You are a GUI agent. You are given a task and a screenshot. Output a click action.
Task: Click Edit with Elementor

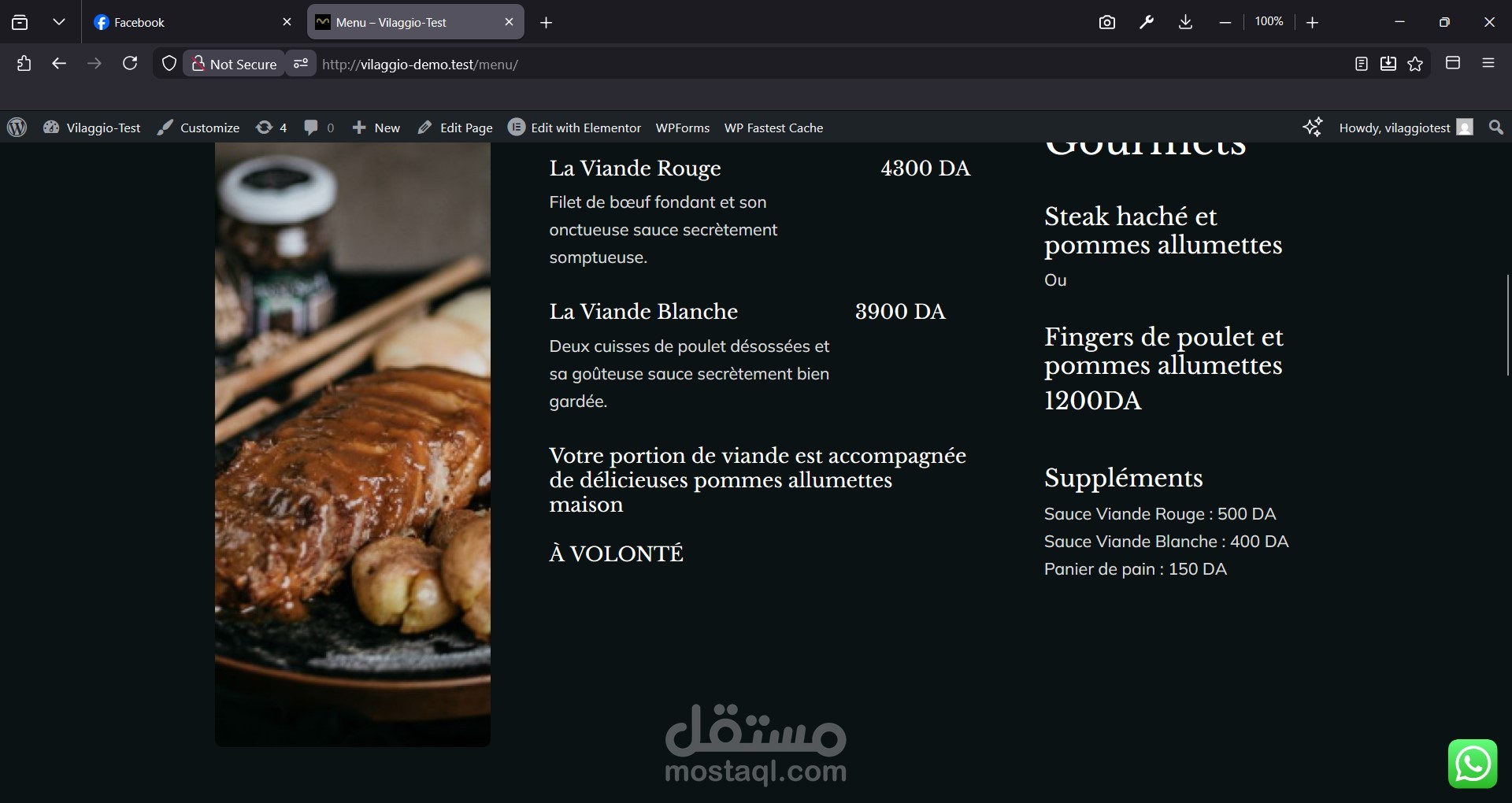click(574, 128)
